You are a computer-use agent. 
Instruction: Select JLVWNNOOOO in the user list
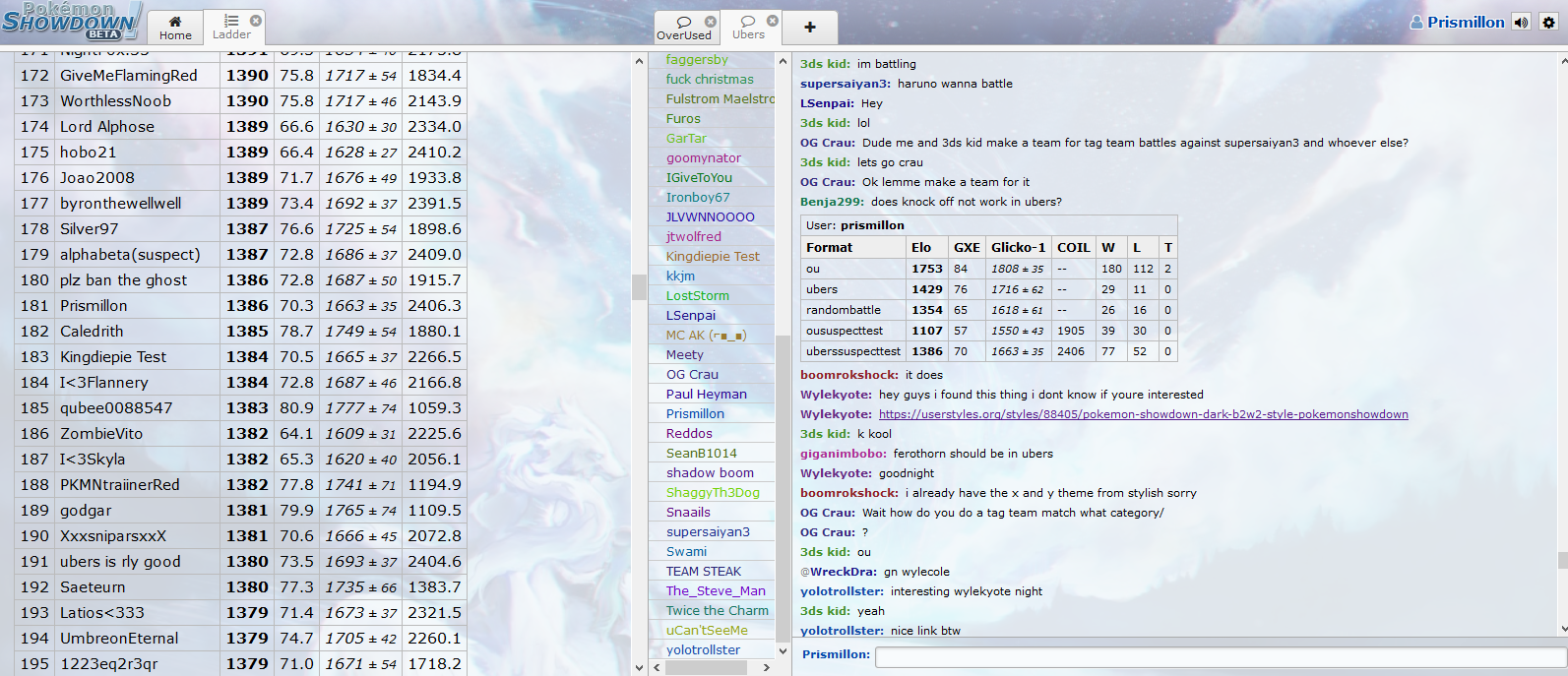pos(712,216)
